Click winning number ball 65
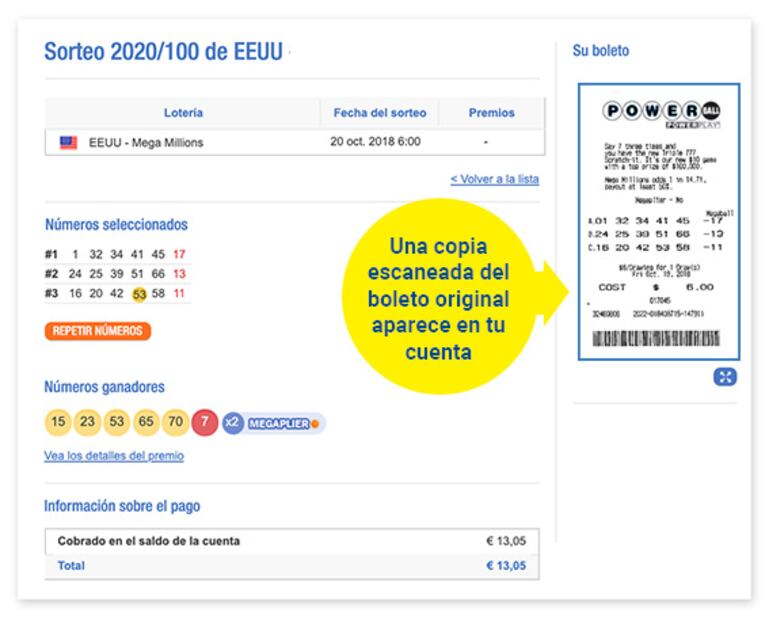769x620 pixels. 146,422
